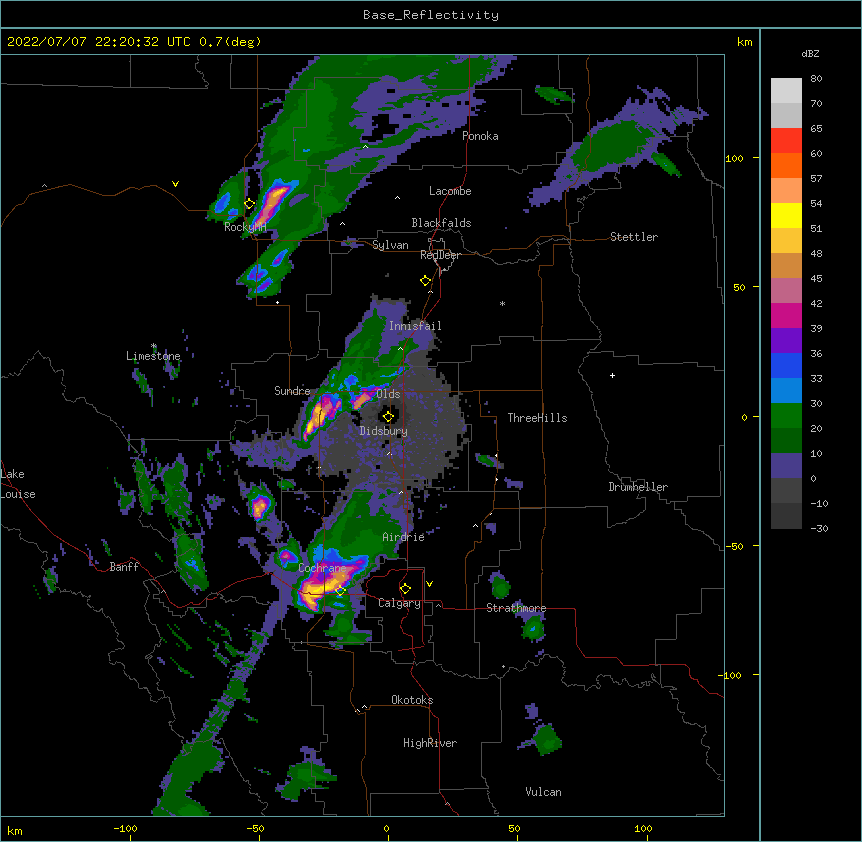The width and height of the screenshot is (862, 842).
Task: Click the Ponoka town label
Action: [x=480, y=136]
